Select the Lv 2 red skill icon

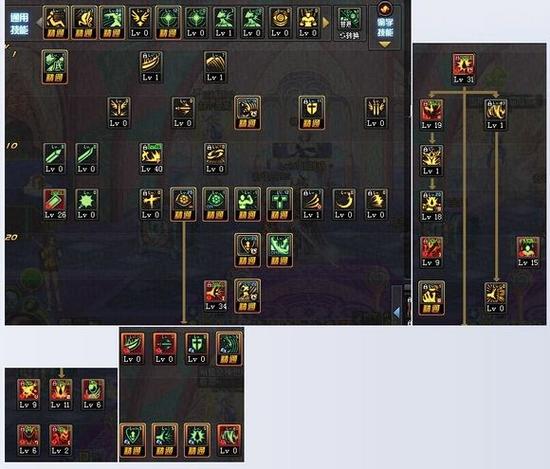pyautogui.click(x=60, y=440)
